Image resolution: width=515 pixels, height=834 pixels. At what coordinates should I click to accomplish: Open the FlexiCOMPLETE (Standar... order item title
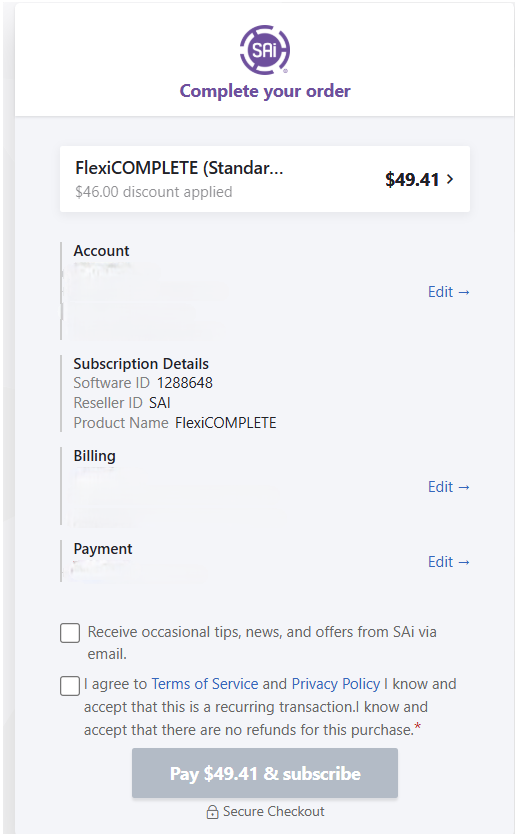pos(179,168)
